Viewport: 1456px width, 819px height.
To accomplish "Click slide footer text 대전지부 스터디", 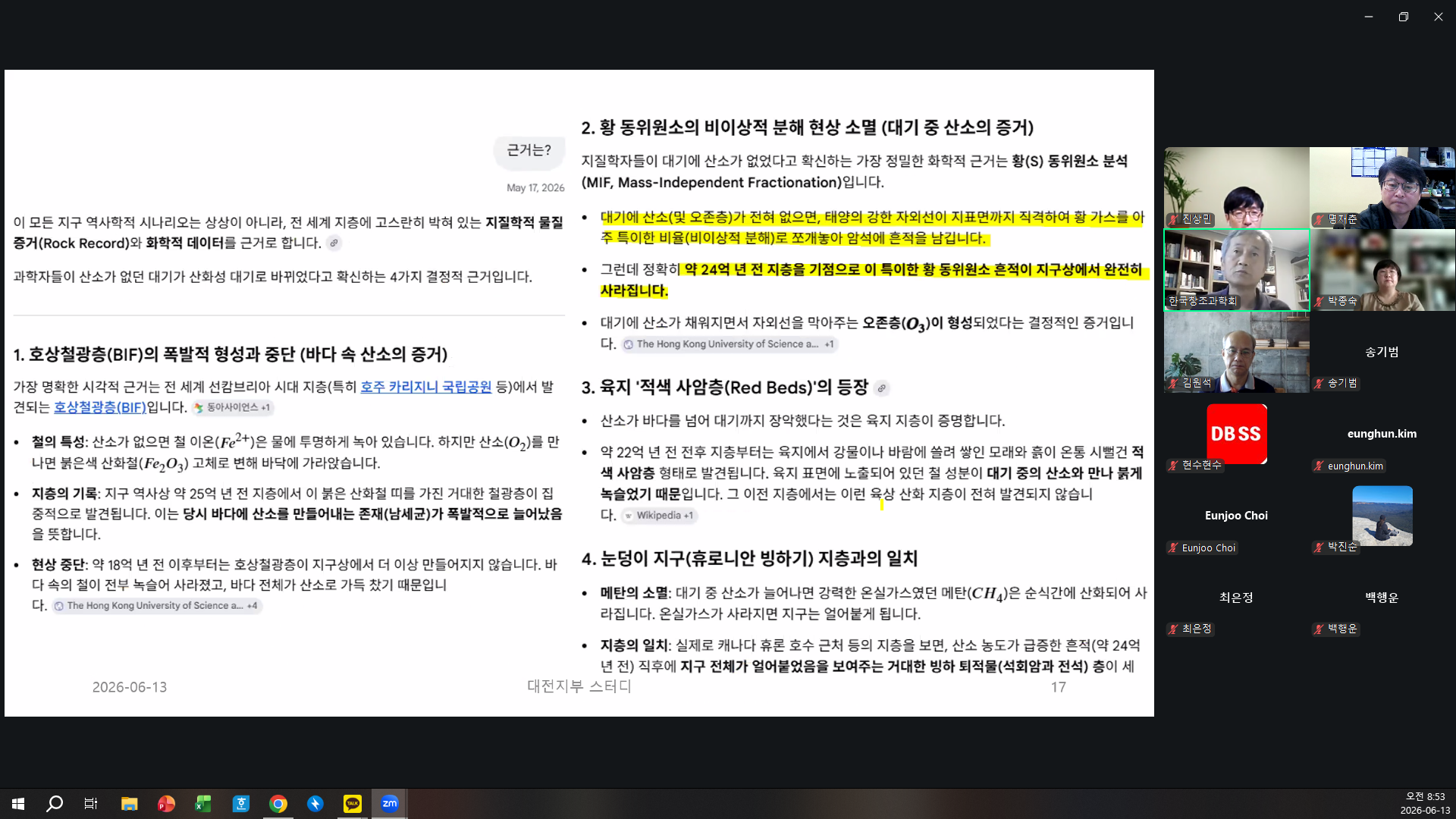I will (x=579, y=686).
